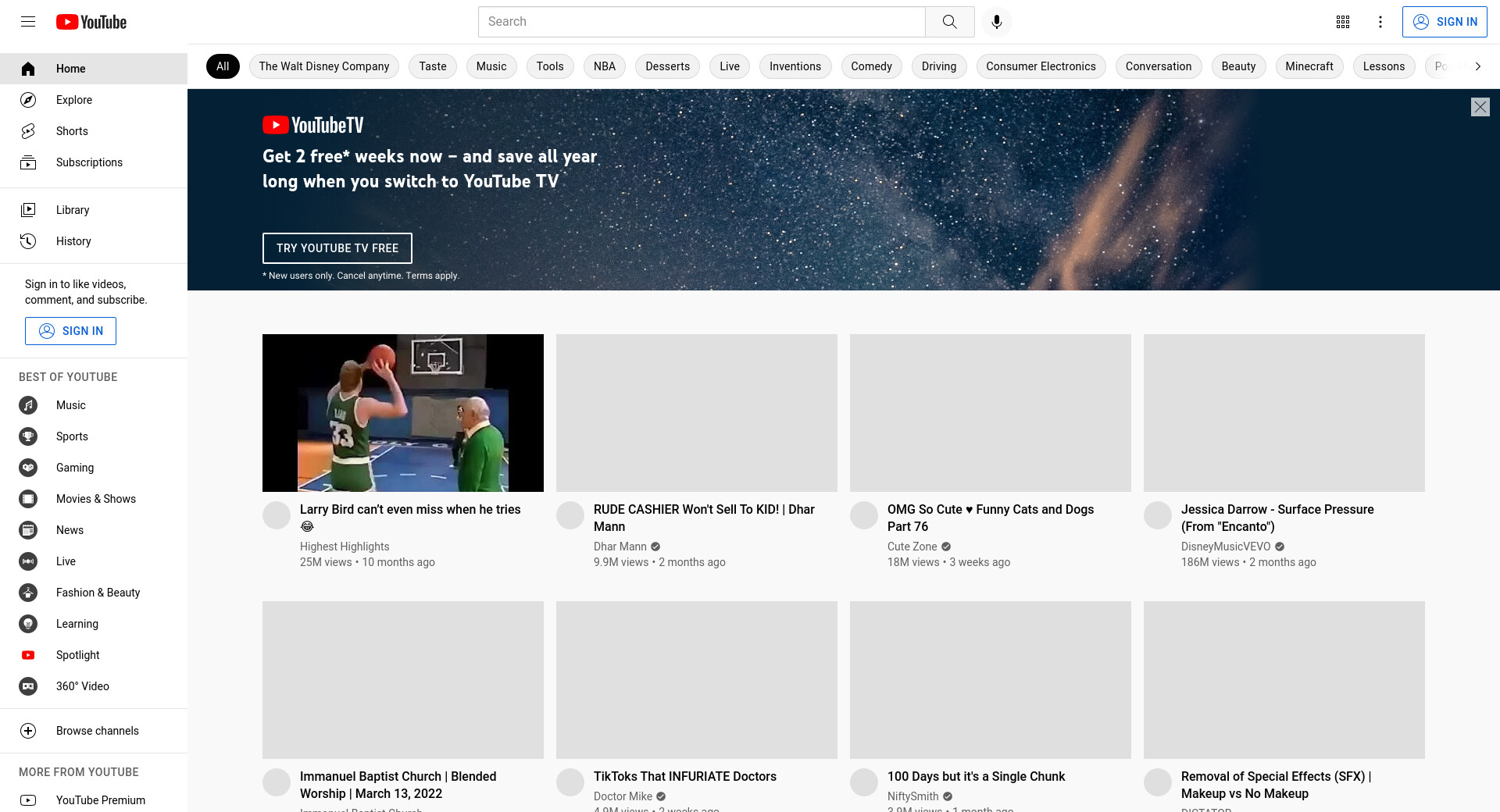The image size is (1500, 812).
Task: Open Removal of Special Effects (SFX) title
Action: (1277, 785)
